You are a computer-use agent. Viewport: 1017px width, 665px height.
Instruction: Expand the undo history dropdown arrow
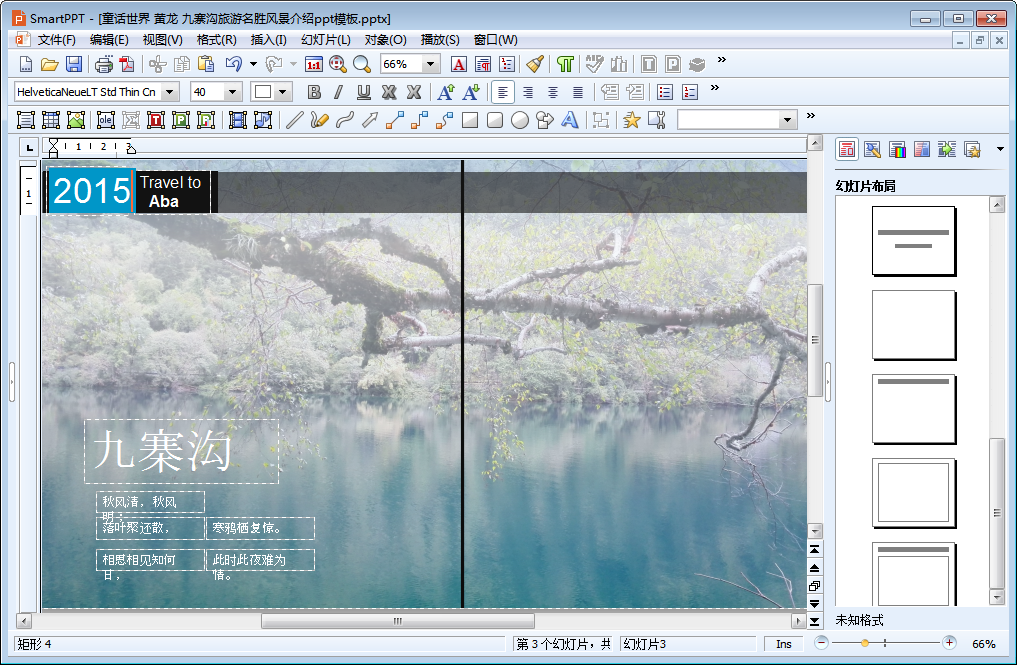click(253, 64)
